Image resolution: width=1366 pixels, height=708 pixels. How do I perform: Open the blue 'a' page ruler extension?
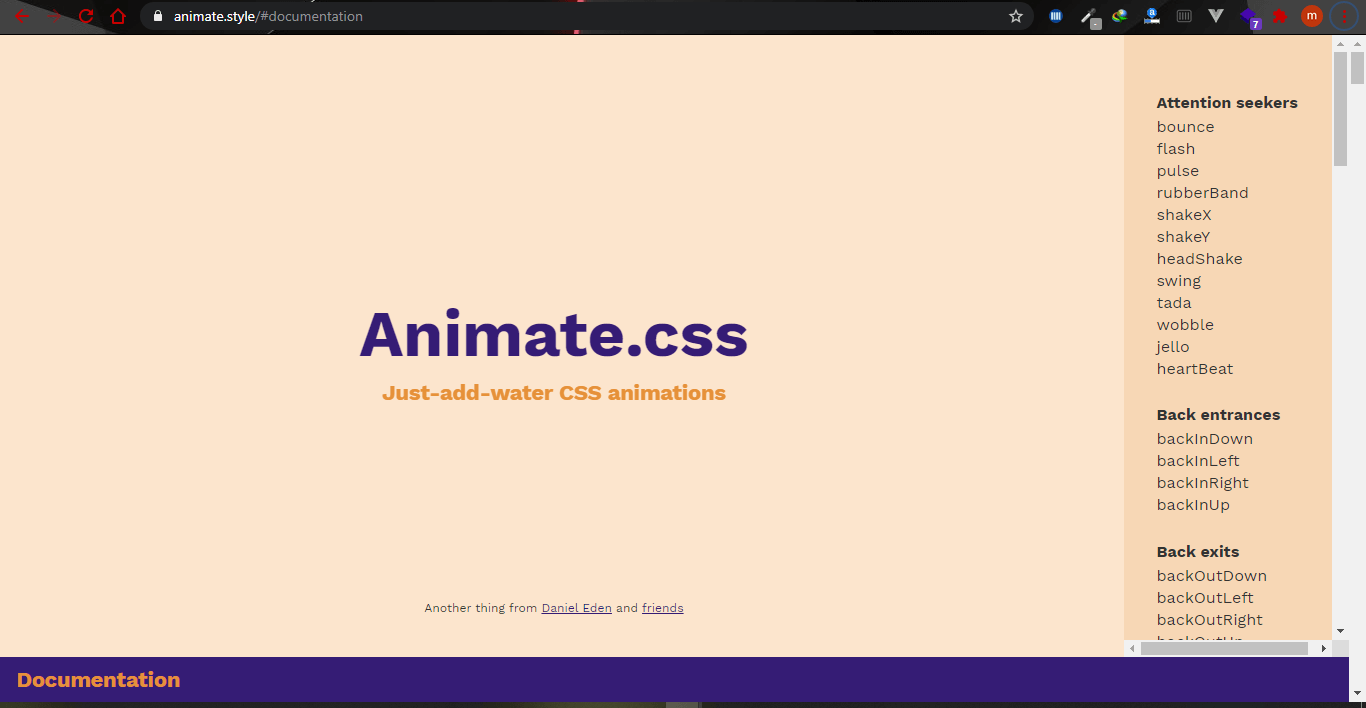point(1152,16)
